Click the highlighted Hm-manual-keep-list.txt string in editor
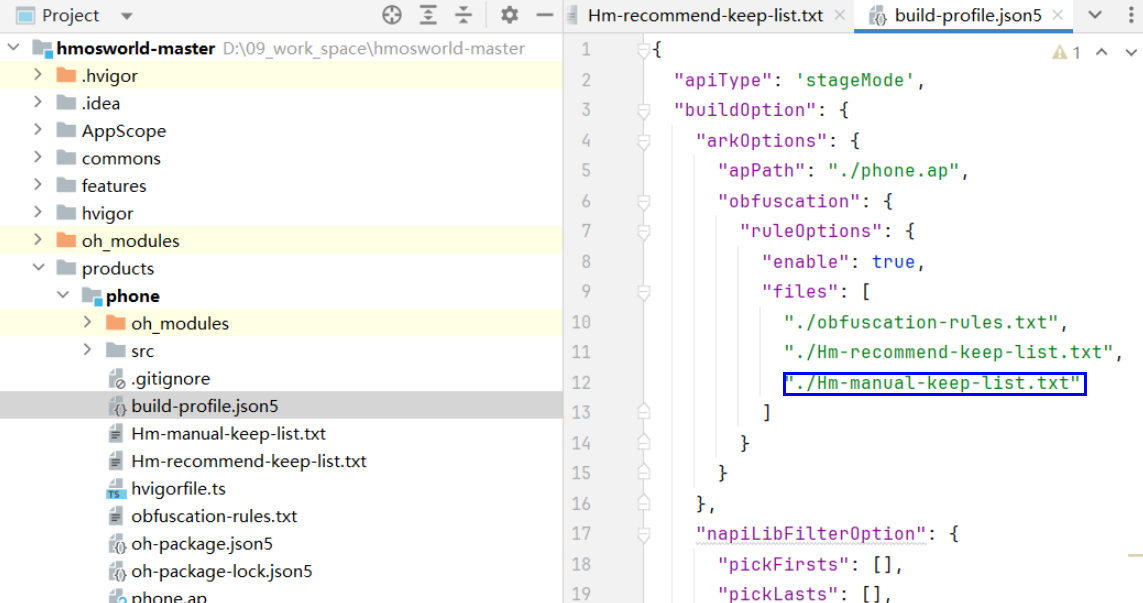The image size is (1143, 603). [x=934, y=383]
